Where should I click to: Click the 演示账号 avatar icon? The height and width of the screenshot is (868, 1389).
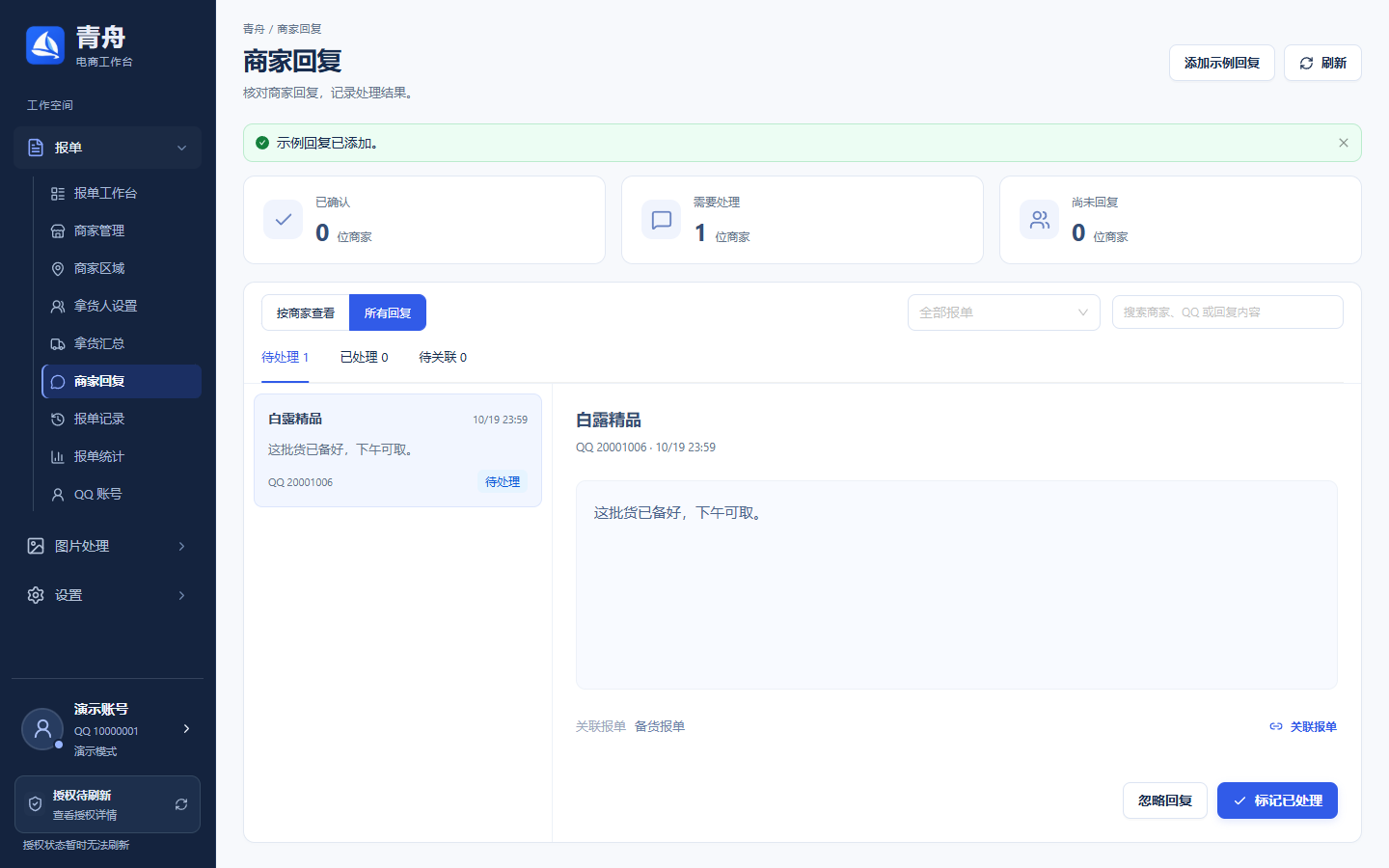tap(42, 729)
